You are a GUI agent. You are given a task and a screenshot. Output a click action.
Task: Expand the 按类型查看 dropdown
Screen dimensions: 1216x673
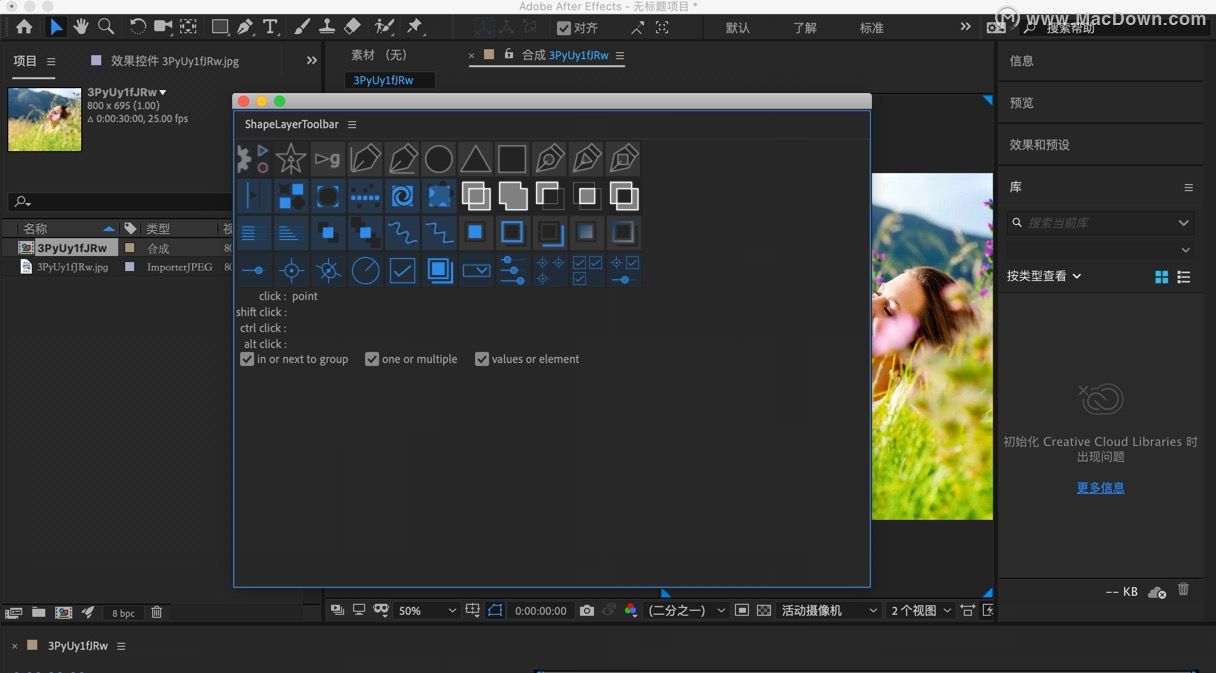tap(1044, 276)
